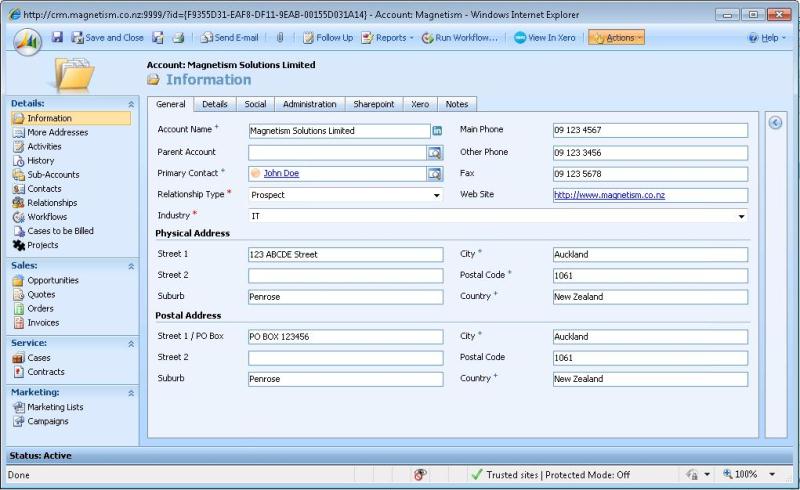Open Opportunities in the Sales section
The height and width of the screenshot is (490, 800).
coord(52,280)
